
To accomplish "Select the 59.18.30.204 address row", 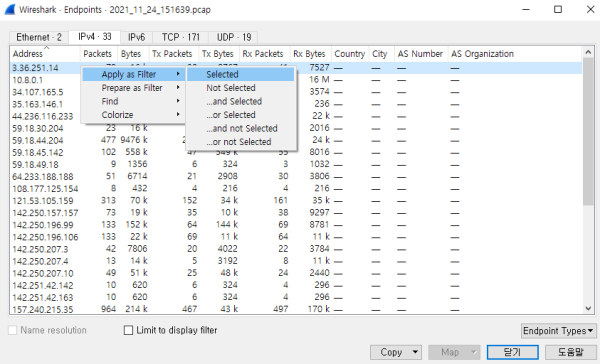I will coord(296,128).
